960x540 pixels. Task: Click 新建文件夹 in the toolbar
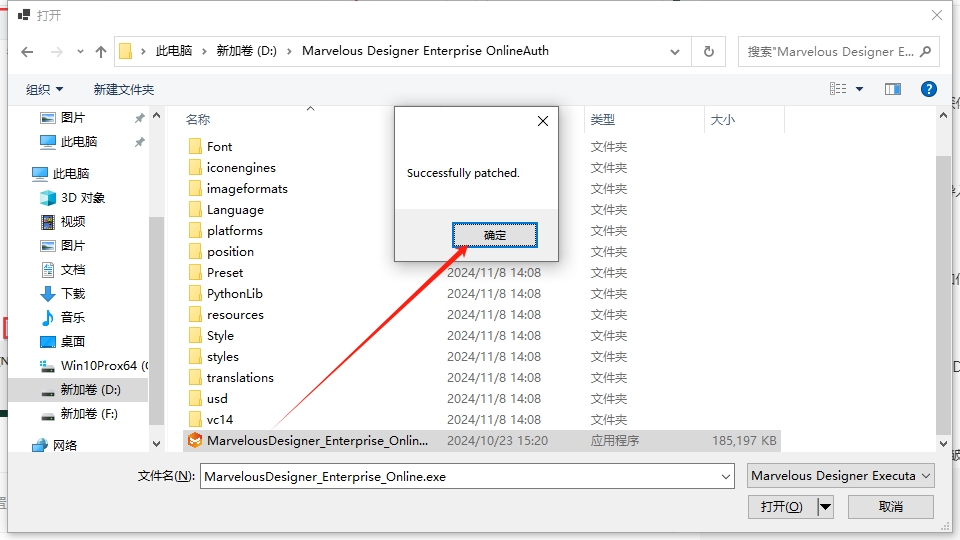[x=124, y=89]
